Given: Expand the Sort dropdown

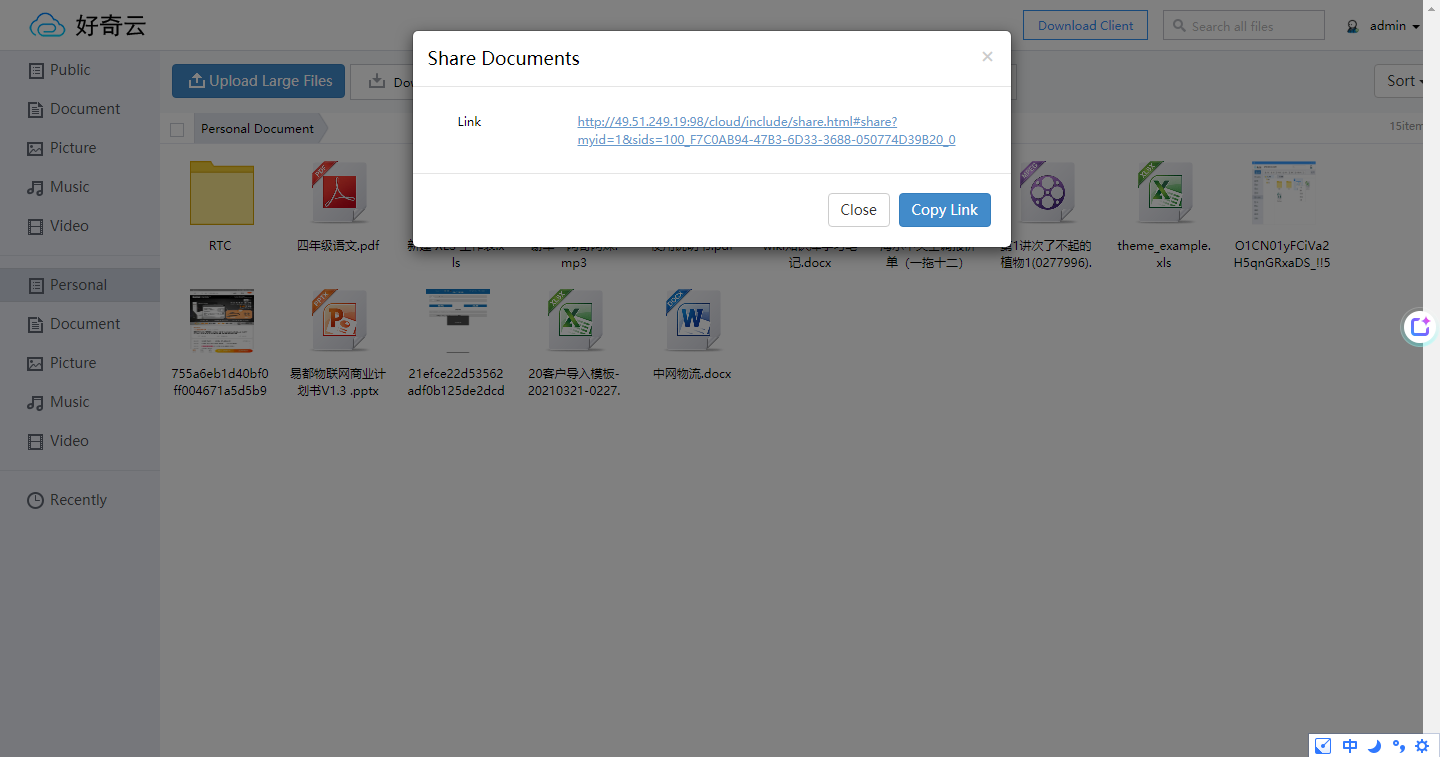Looking at the screenshot, I should coord(1405,81).
